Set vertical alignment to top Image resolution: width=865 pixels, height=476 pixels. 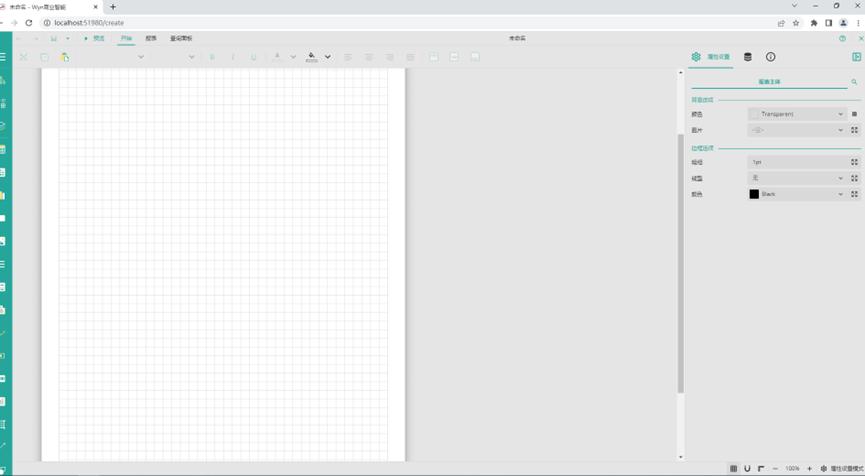click(434, 57)
